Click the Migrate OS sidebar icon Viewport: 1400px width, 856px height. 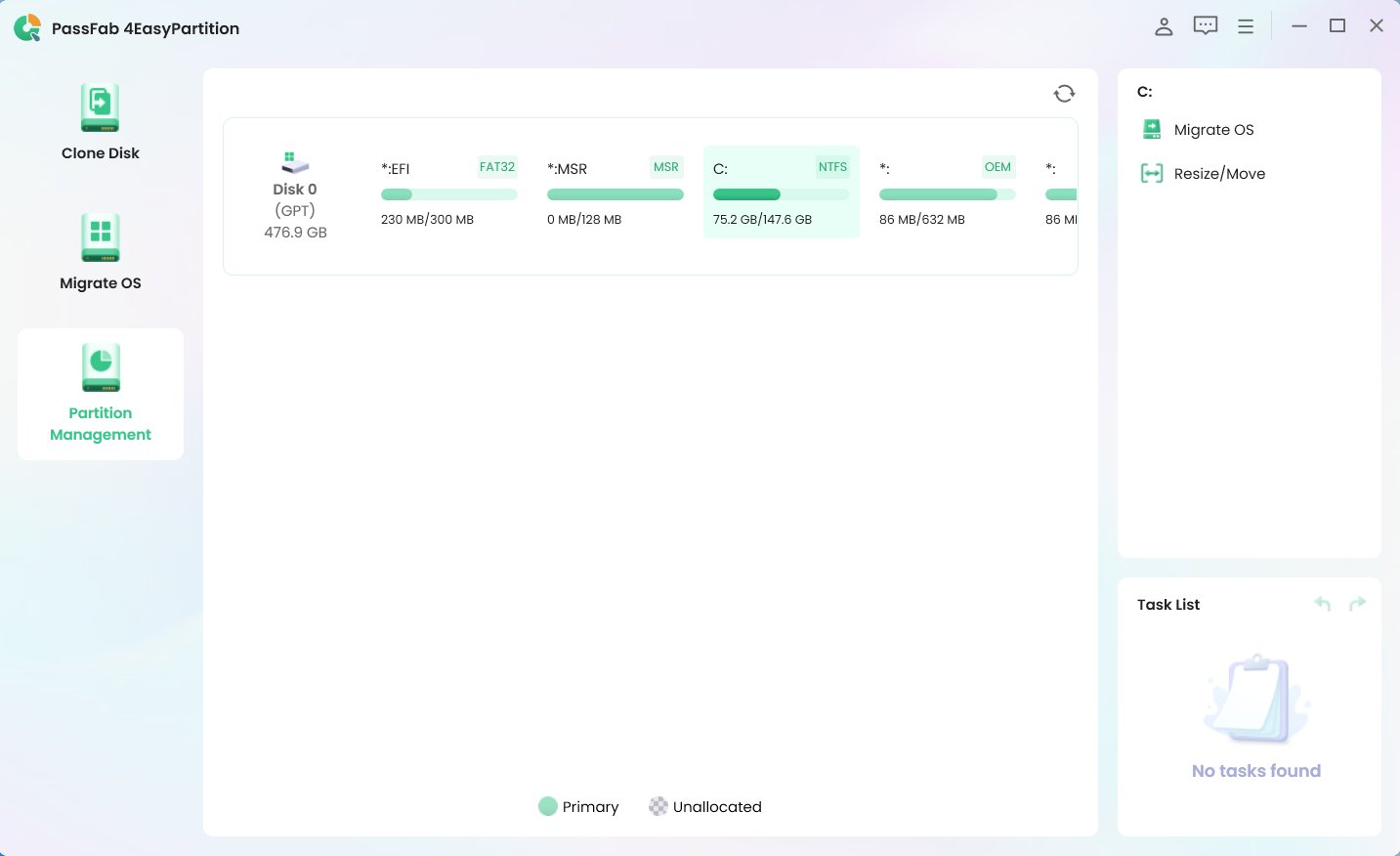pyautogui.click(x=100, y=238)
